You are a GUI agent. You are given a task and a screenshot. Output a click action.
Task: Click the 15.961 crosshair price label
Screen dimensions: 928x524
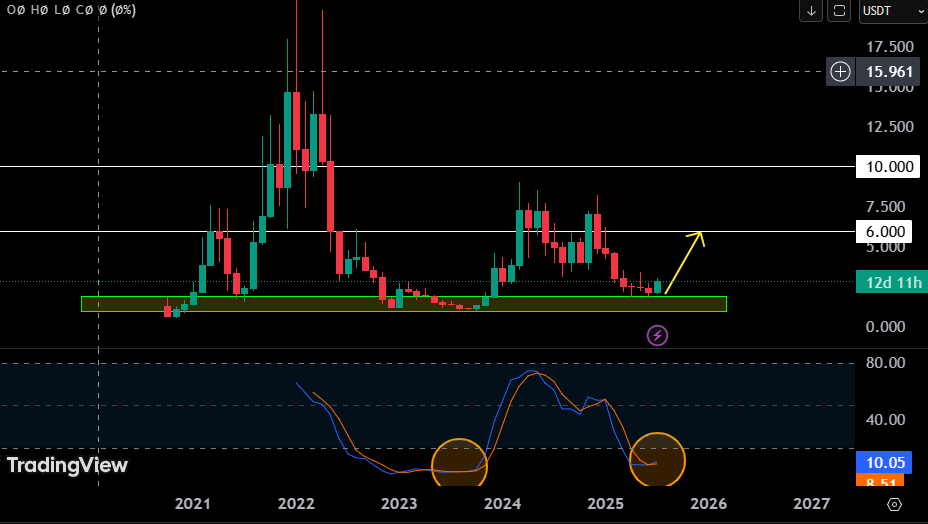(889, 72)
